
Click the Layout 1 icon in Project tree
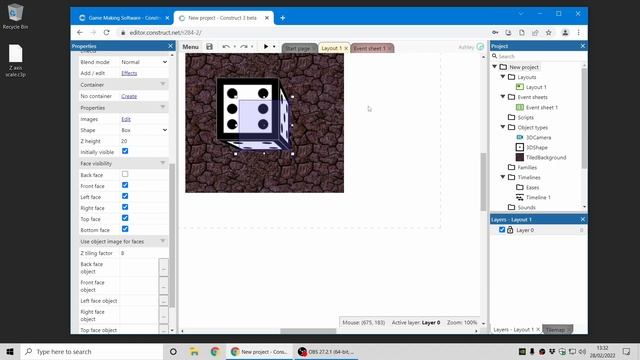click(x=520, y=87)
